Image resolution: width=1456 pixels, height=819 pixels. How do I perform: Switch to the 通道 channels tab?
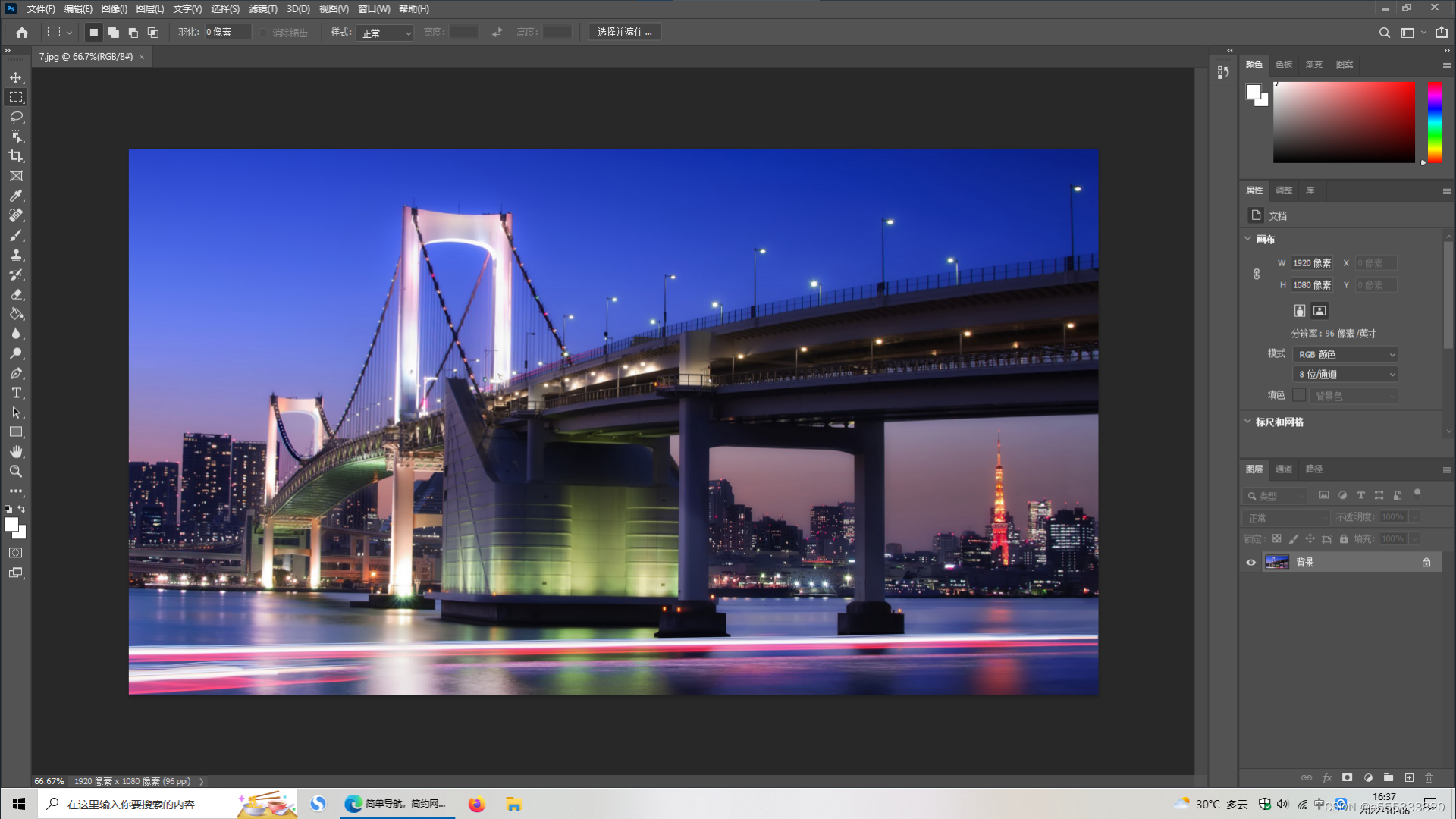click(x=1284, y=469)
